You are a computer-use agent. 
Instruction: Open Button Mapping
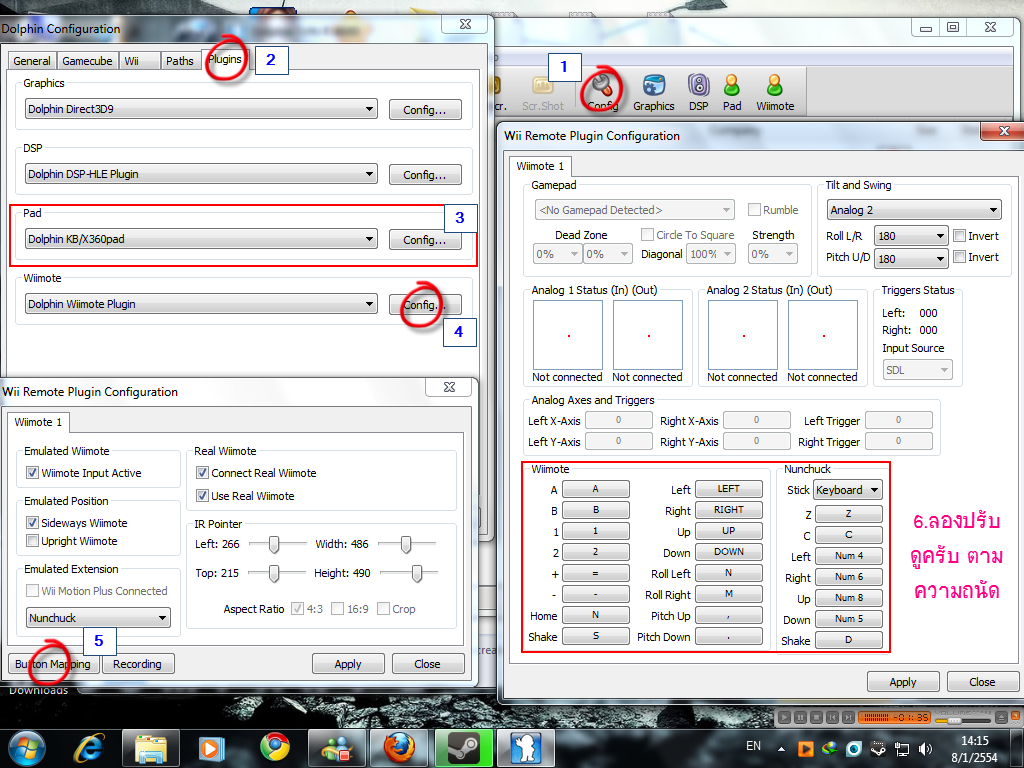click(x=53, y=664)
